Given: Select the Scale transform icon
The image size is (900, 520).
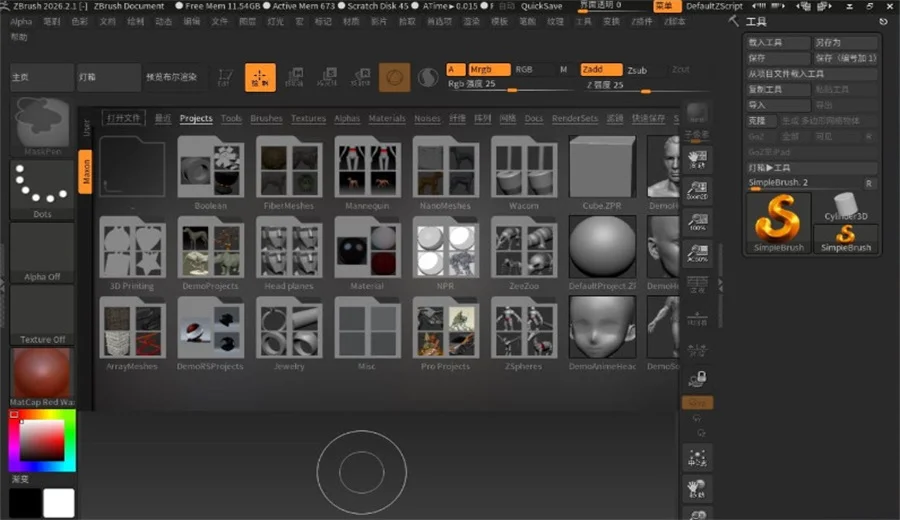Looking at the screenshot, I should (x=328, y=77).
